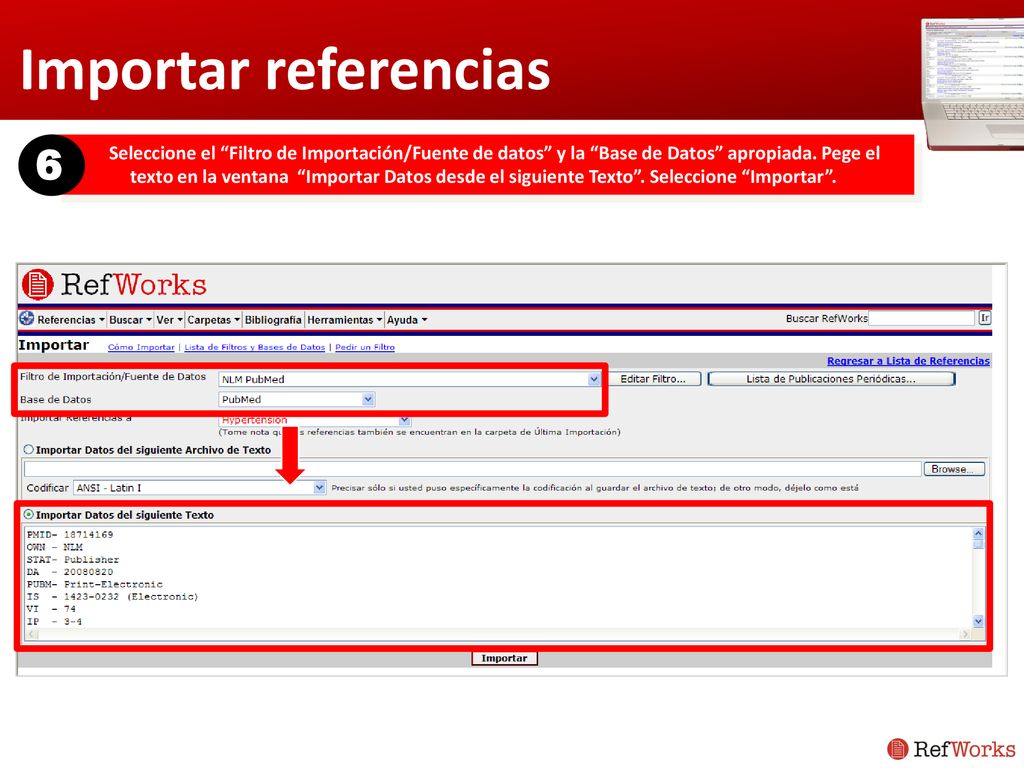Open the Herramientas menu
The width and height of the screenshot is (1024, 768).
(x=344, y=320)
